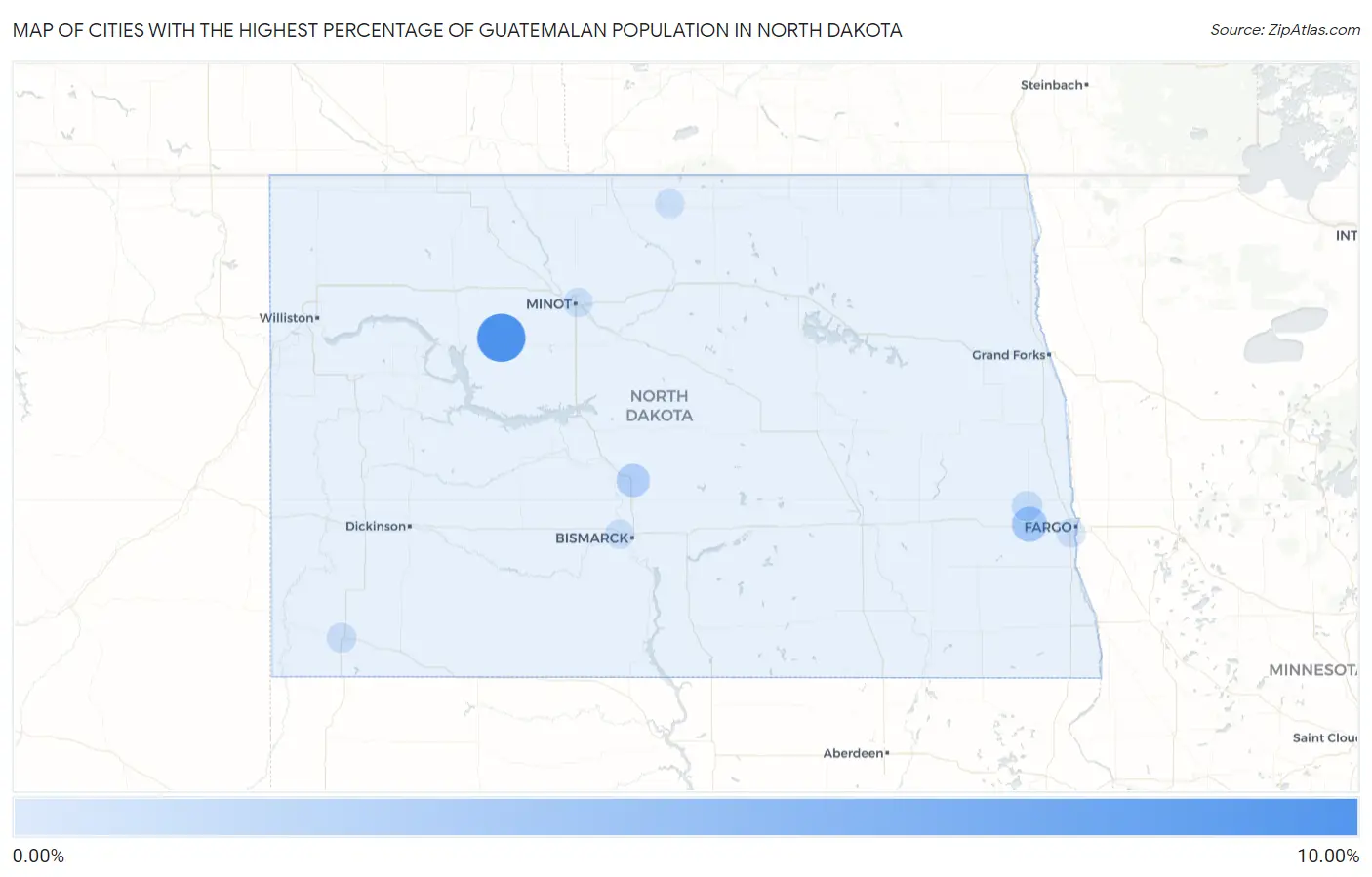Viewport: 1372px width, 877px height.
Task: Click the lighter bubble above the Fargo marker
Action: [1027, 506]
